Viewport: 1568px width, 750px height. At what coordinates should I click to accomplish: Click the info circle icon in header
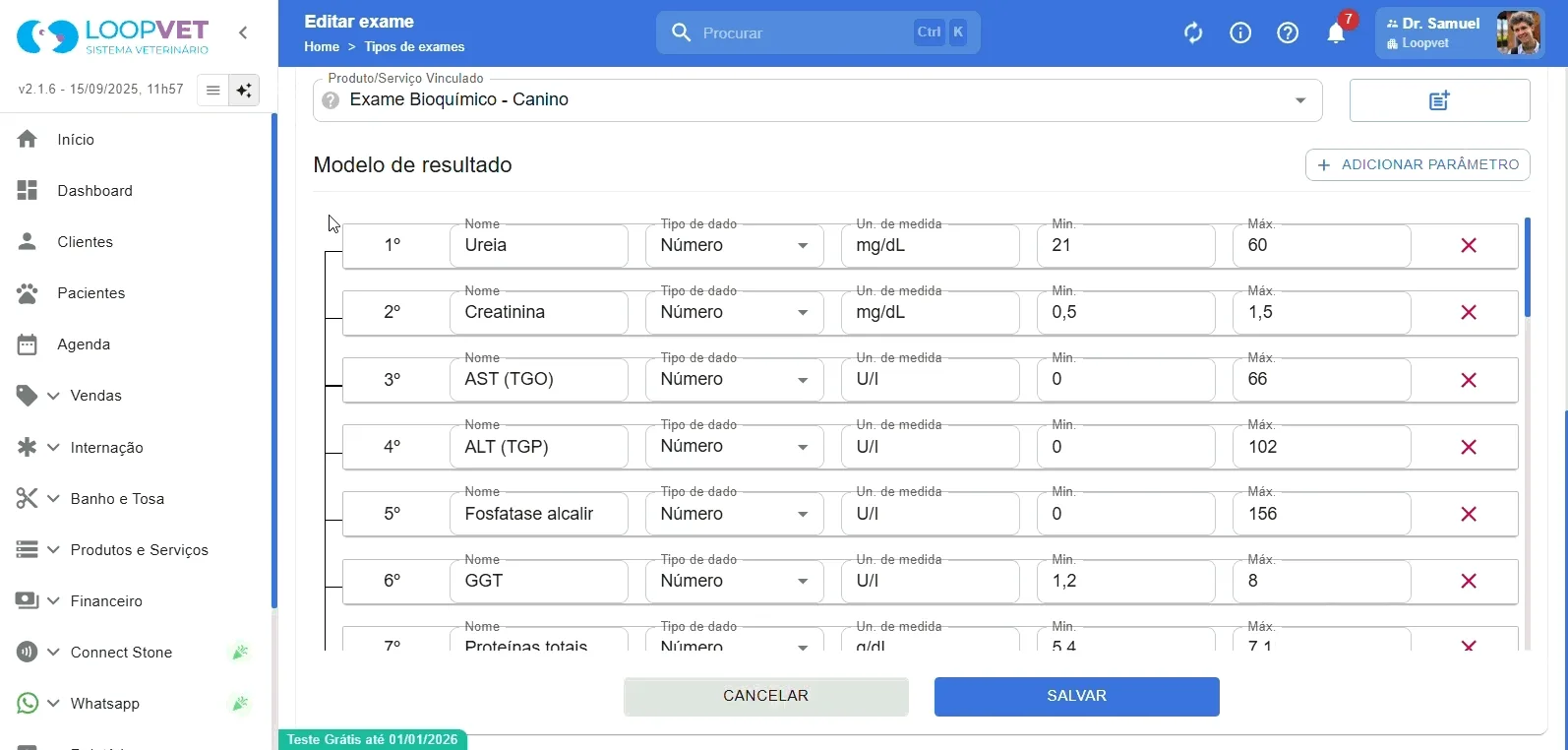pos(1240,33)
